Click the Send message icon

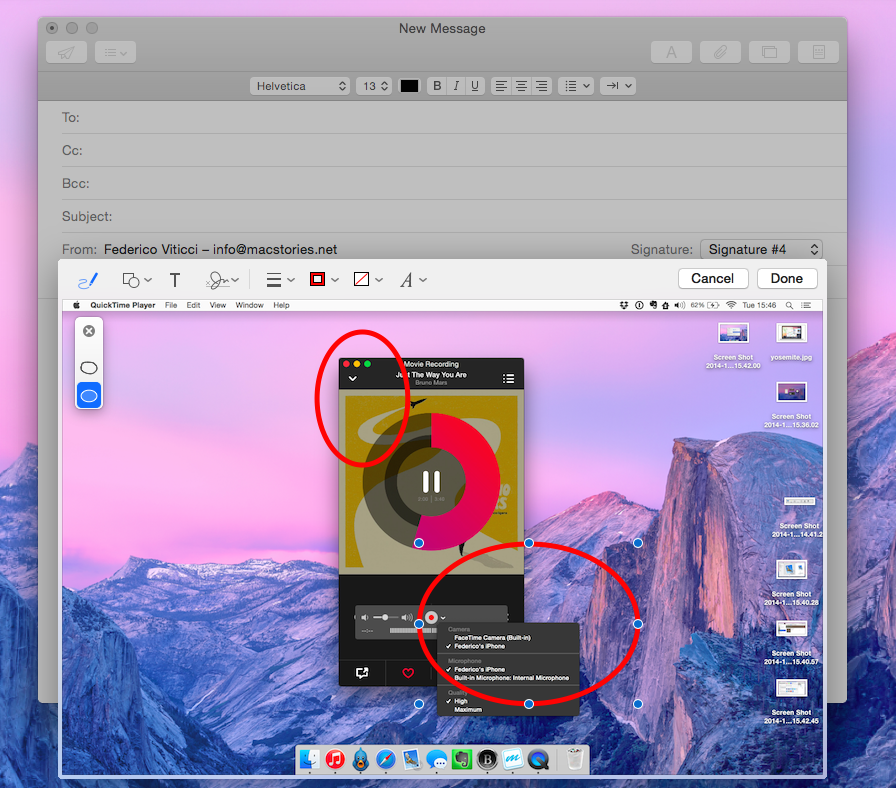pos(66,51)
